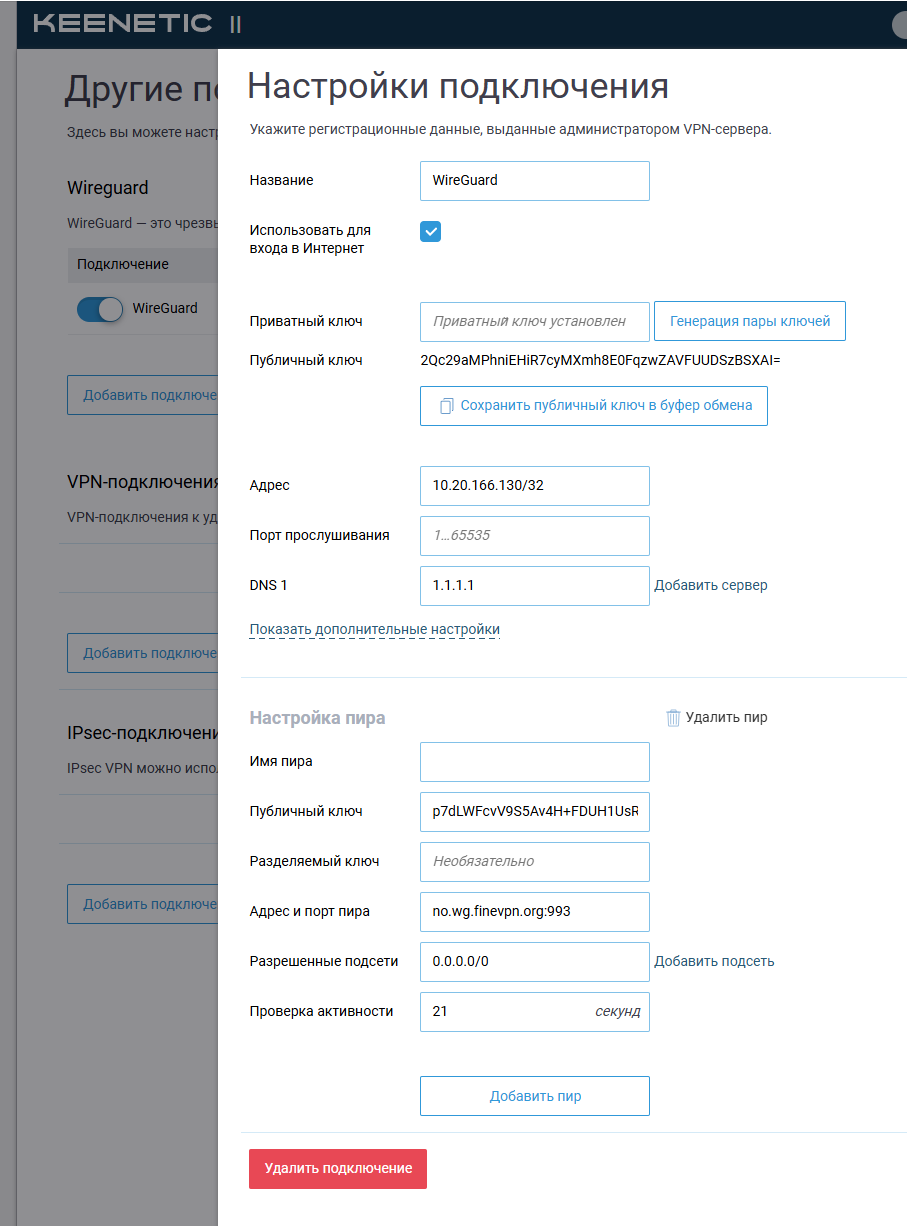
Task: Click the clipboard icon for saving the public key
Action: (446, 406)
